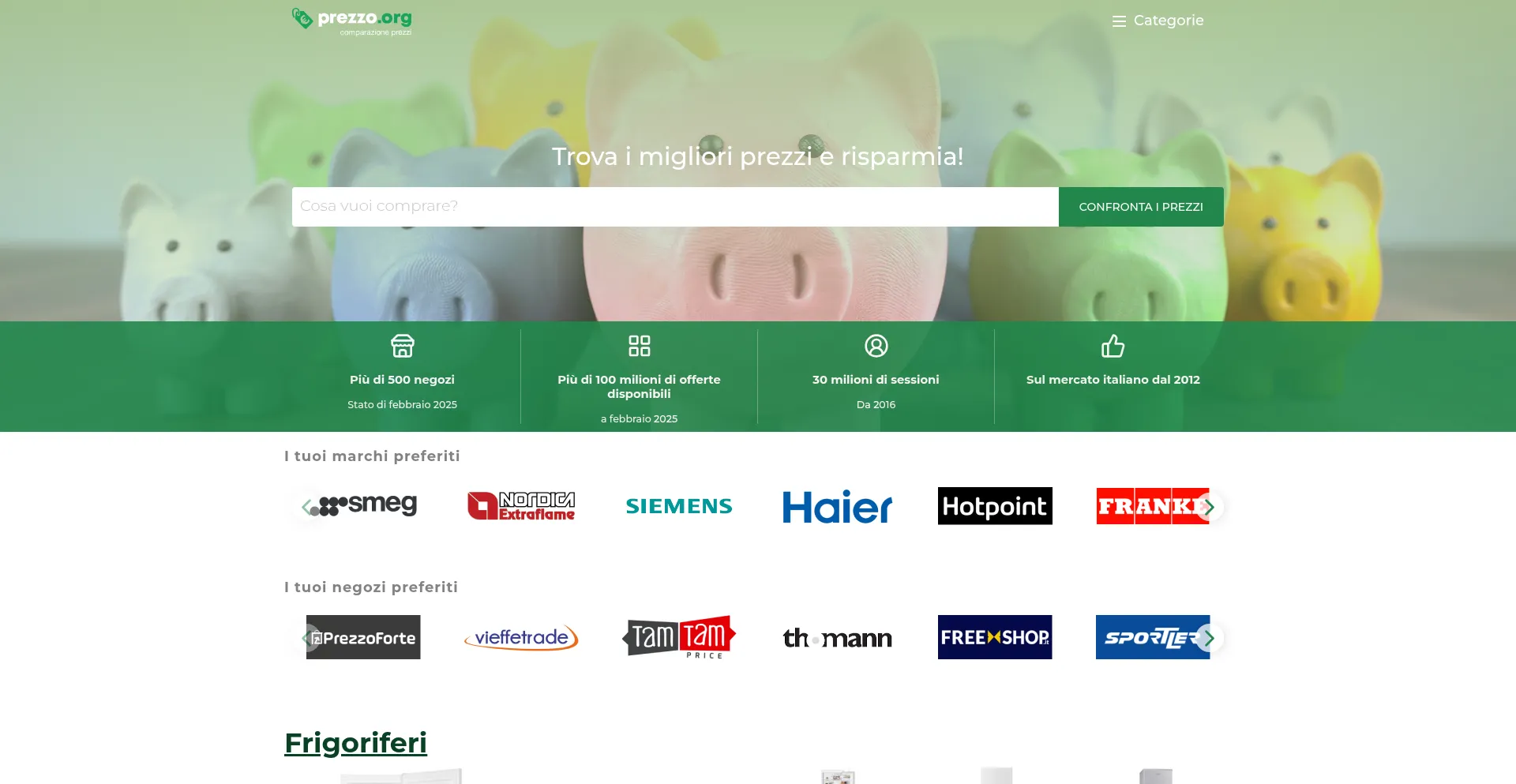Open the Hotpoint brand logo
Viewport: 1516px width, 784px height.
(x=995, y=506)
